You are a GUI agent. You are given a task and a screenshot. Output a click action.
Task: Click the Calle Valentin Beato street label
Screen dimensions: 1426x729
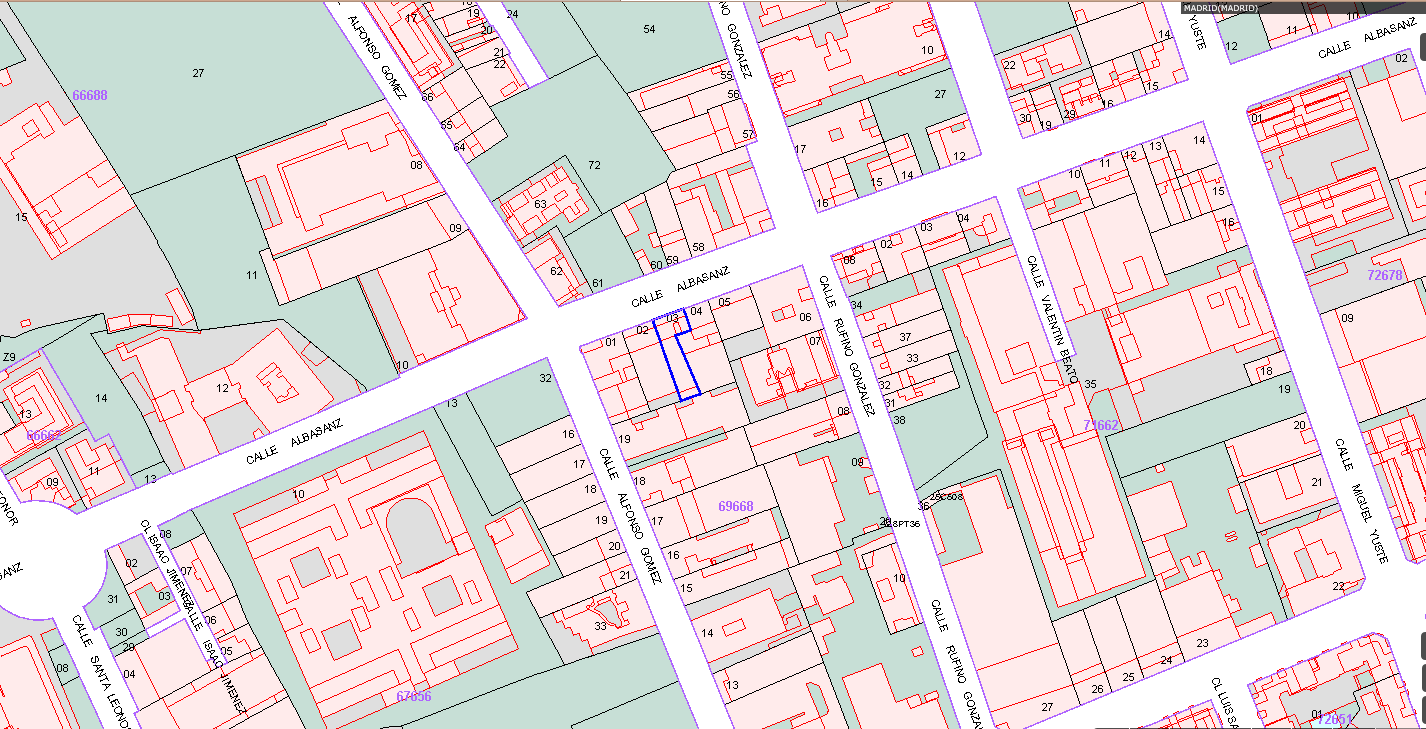(1053, 320)
